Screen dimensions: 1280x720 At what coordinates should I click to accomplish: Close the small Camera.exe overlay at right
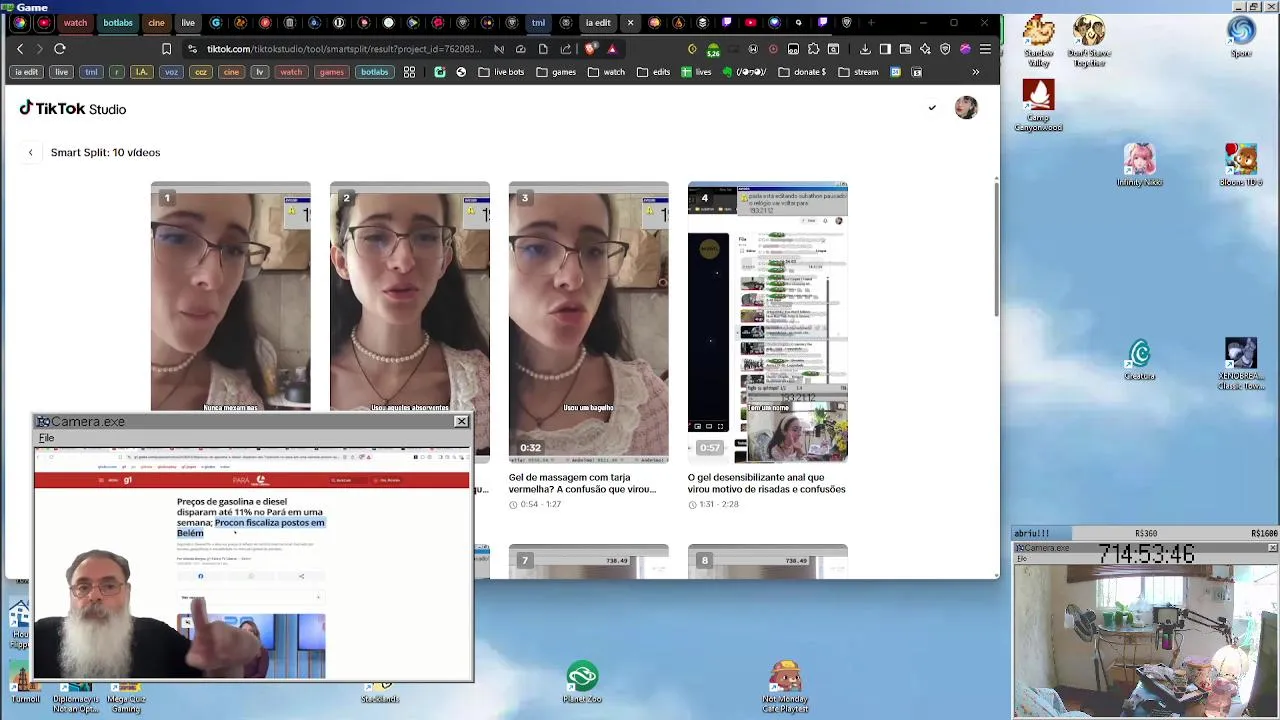tap(1272, 548)
